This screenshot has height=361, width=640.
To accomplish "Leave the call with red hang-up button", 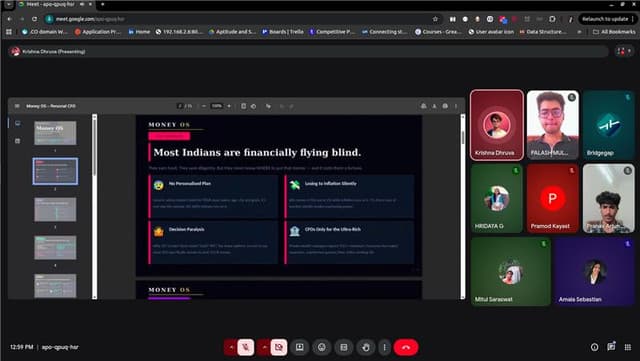I will 406,347.
